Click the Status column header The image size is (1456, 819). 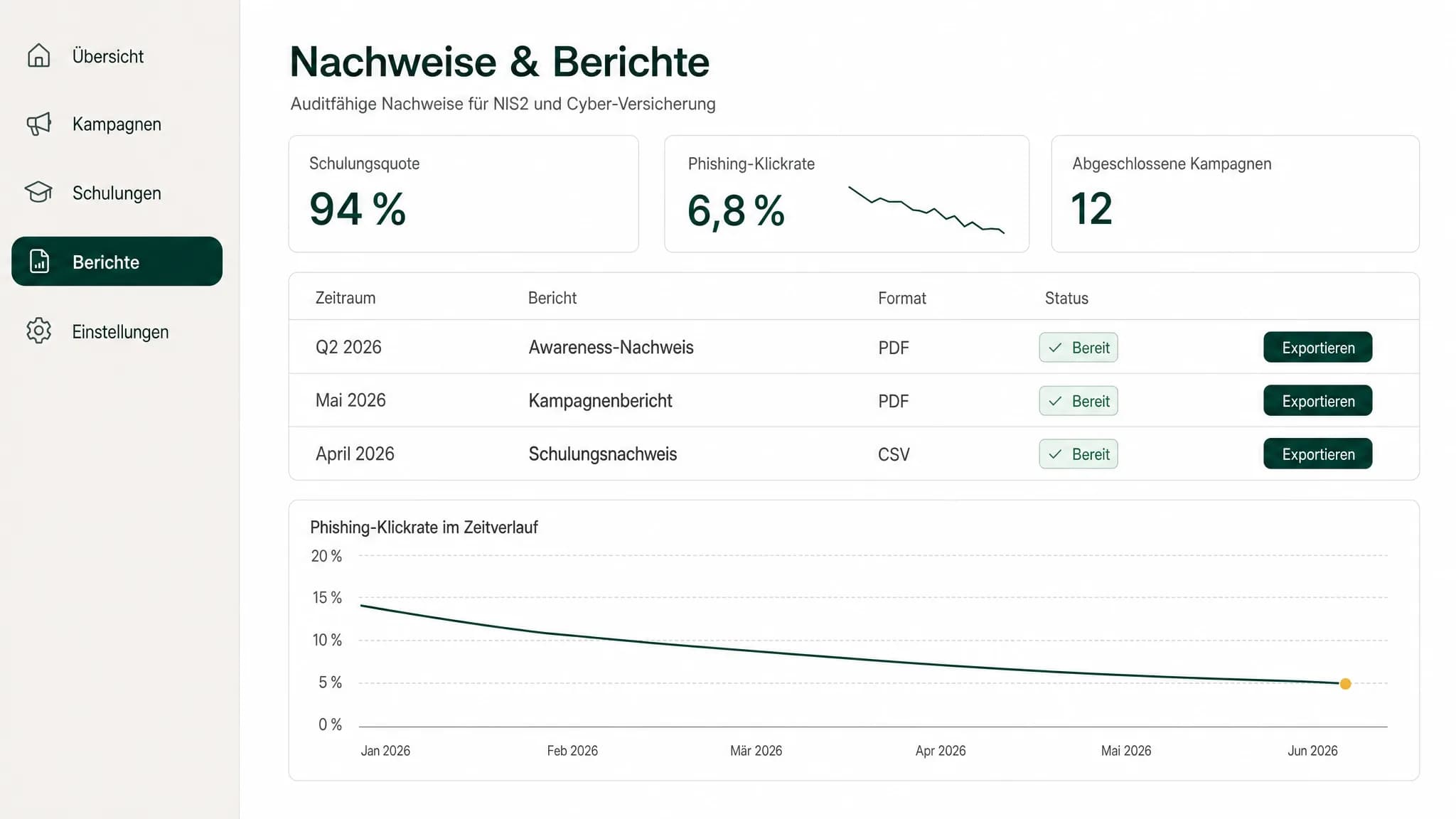click(x=1066, y=298)
